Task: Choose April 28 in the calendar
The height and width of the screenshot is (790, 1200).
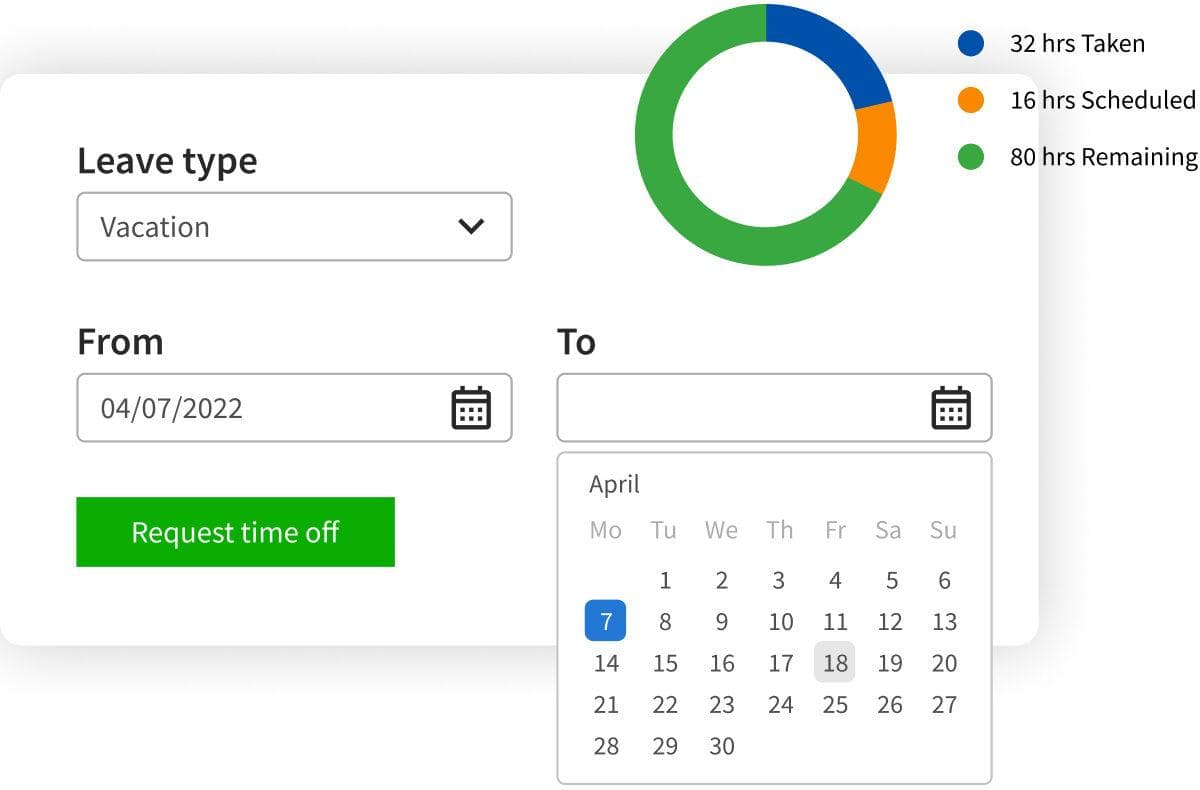Action: point(606,746)
